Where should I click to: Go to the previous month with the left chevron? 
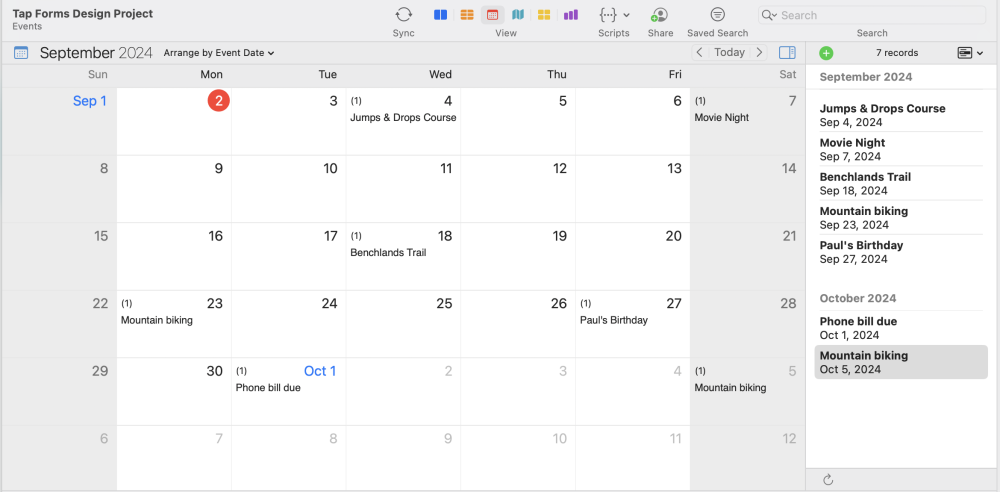point(700,52)
